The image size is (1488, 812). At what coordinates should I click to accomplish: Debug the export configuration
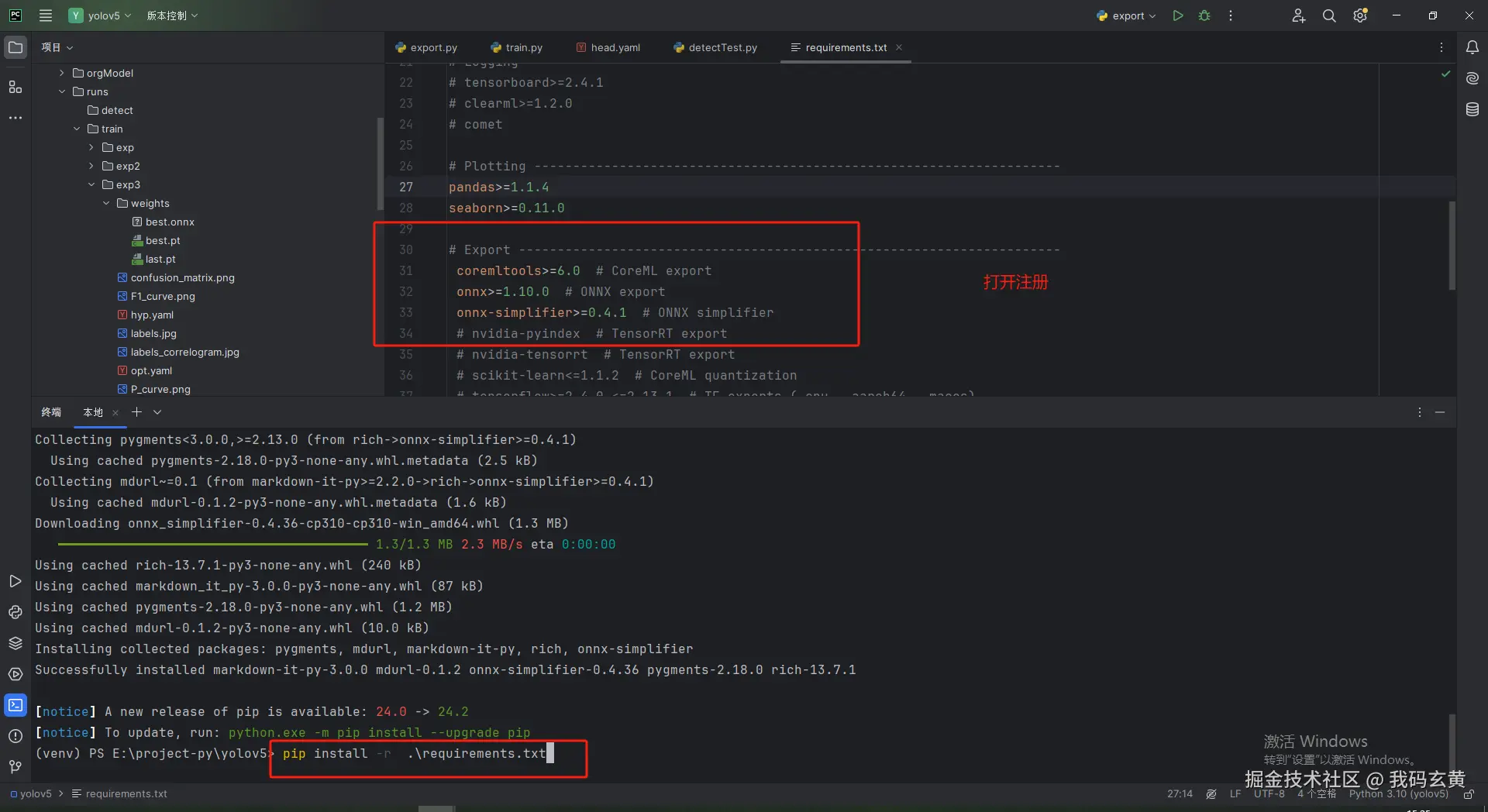1204,15
